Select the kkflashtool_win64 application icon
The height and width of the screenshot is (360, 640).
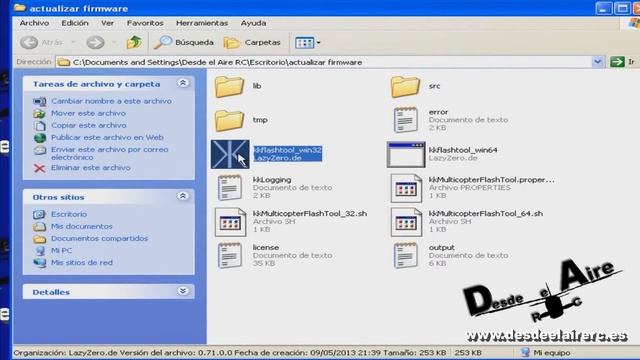pyautogui.click(x=406, y=154)
